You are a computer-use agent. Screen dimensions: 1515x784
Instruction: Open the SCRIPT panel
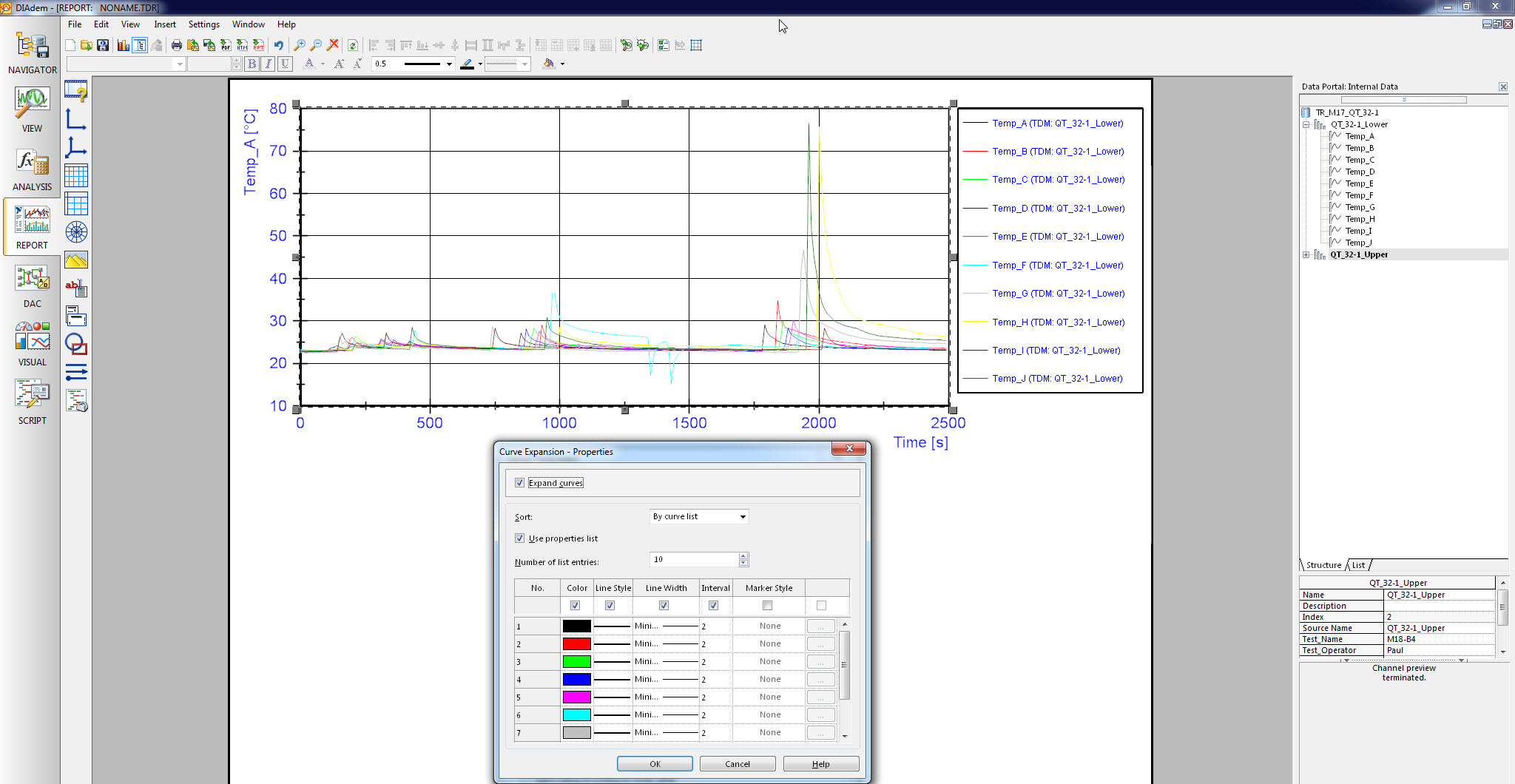(32, 402)
